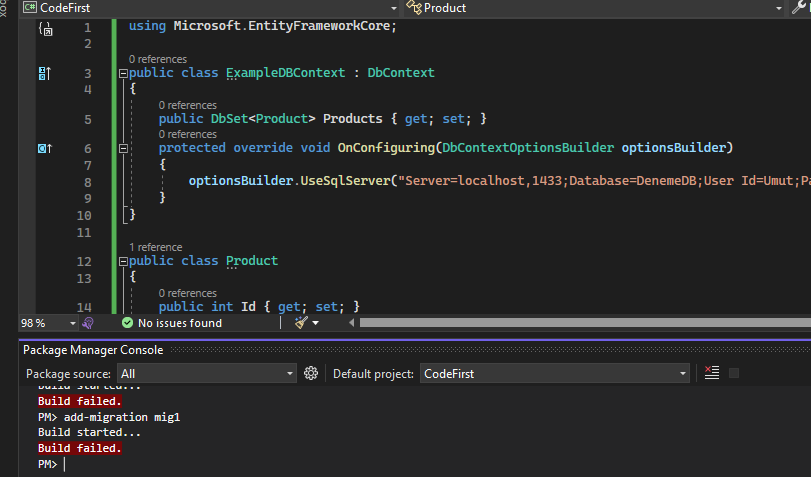Click the green checkmark health icon
The height and width of the screenshot is (477, 811).
(x=127, y=323)
